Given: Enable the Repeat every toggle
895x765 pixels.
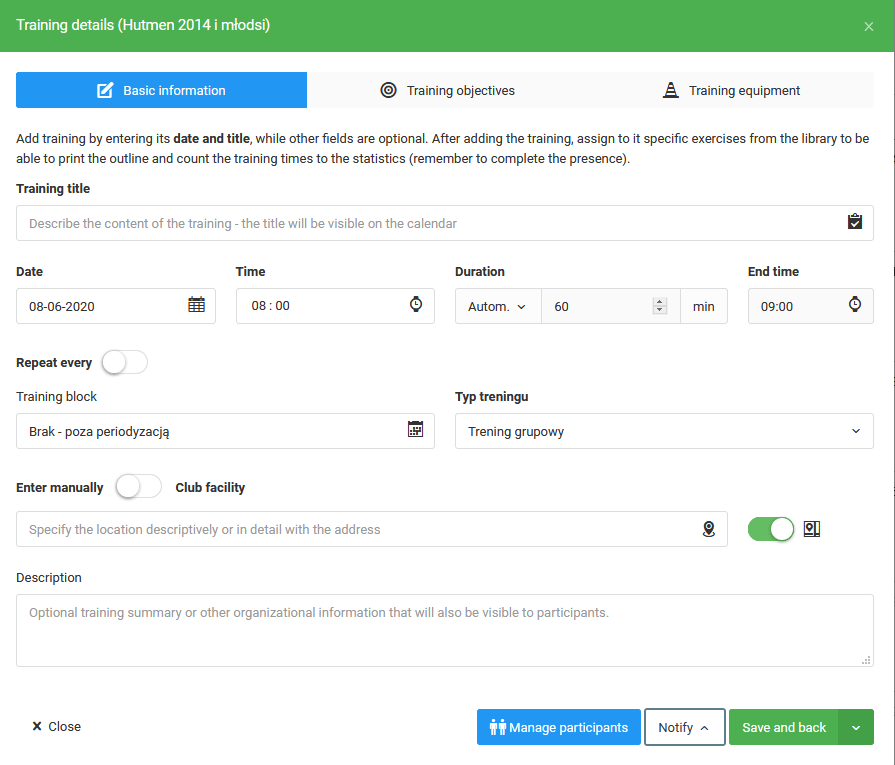Looking at the screenshot, I should pos(124,362).
